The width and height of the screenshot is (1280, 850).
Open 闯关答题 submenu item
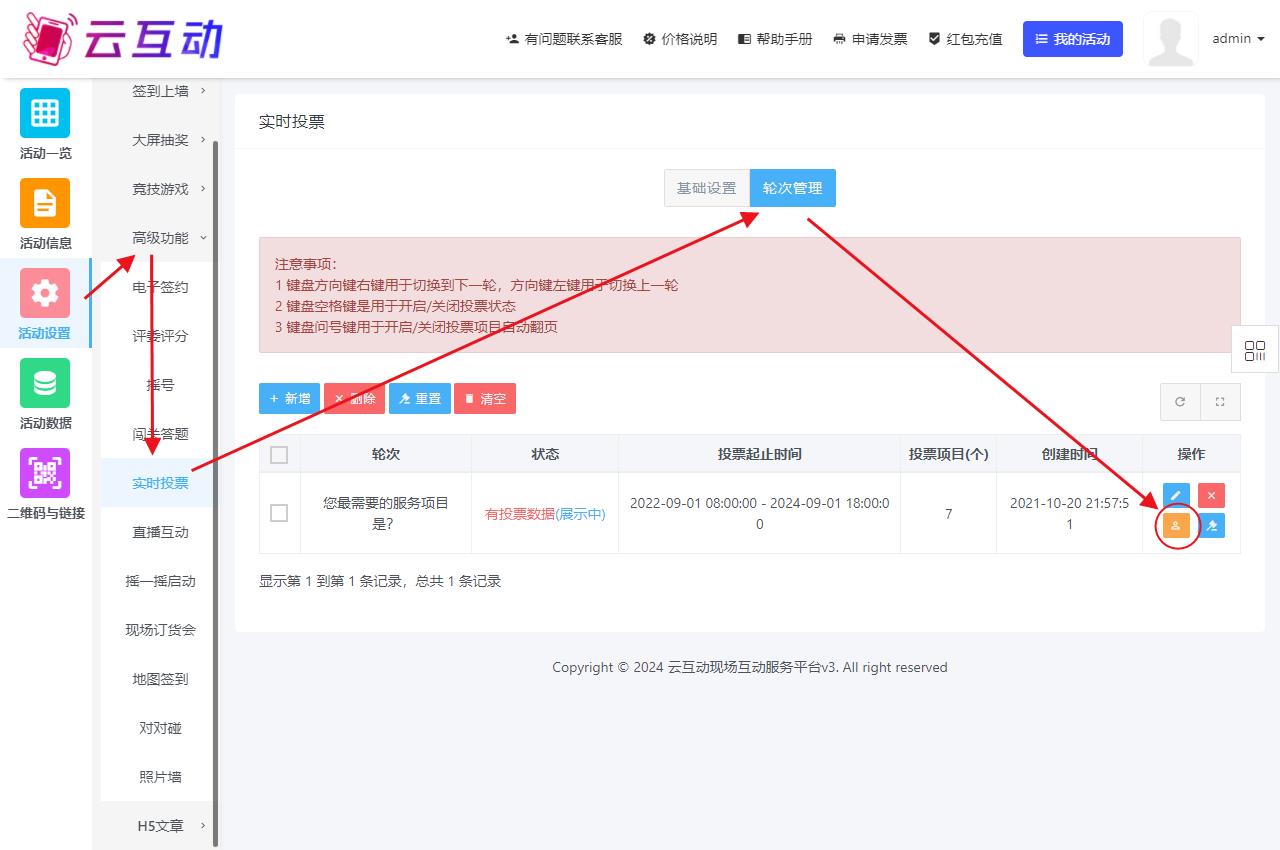[x=160, y=434]
